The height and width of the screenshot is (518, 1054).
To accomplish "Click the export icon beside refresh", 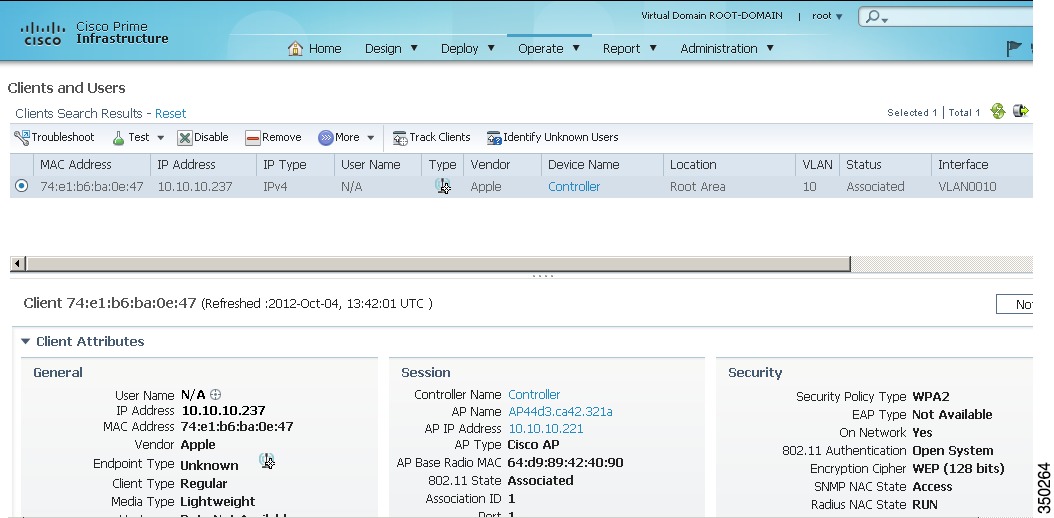I will [1020, 111].
